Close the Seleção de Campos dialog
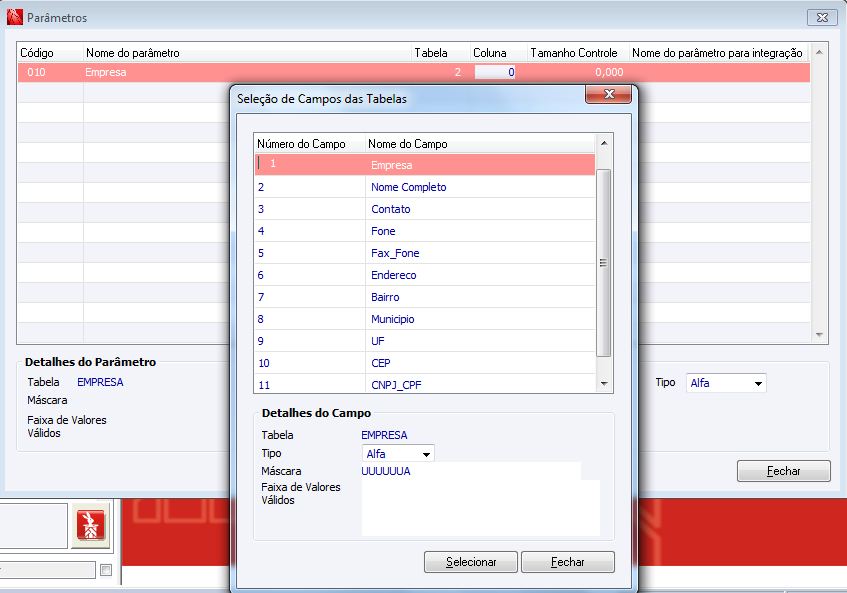Viewport: 847px width, 593px height. tap(608, 95)
